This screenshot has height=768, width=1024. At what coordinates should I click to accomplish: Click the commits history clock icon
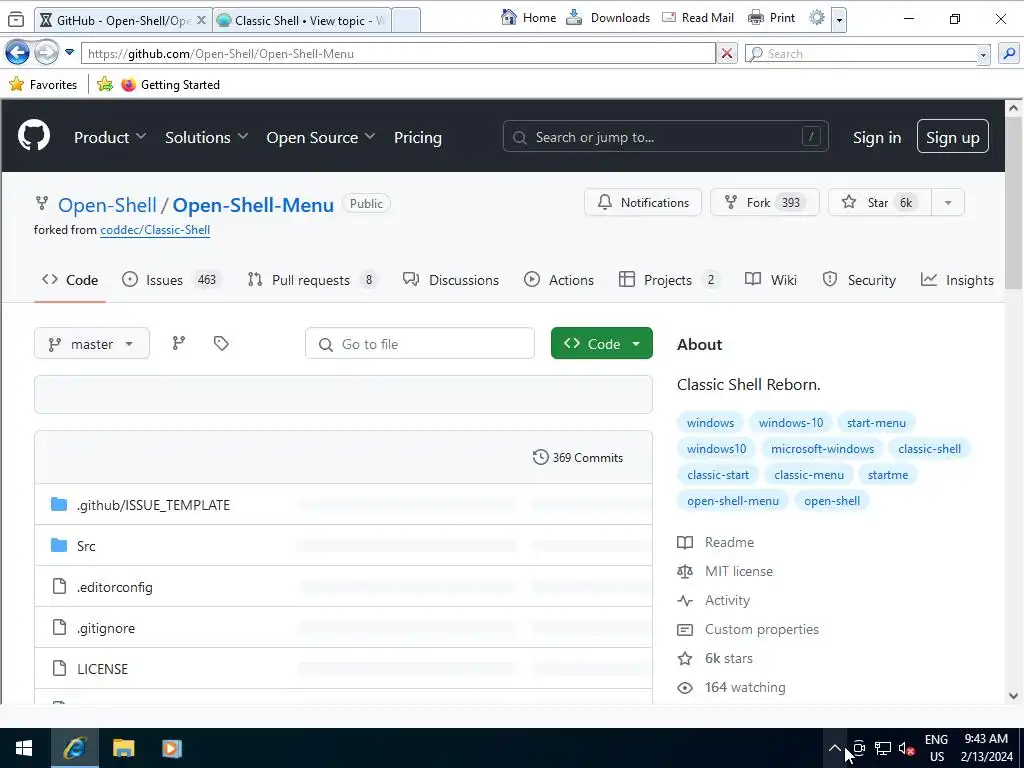pyautogui.click(x=540, y=457)
